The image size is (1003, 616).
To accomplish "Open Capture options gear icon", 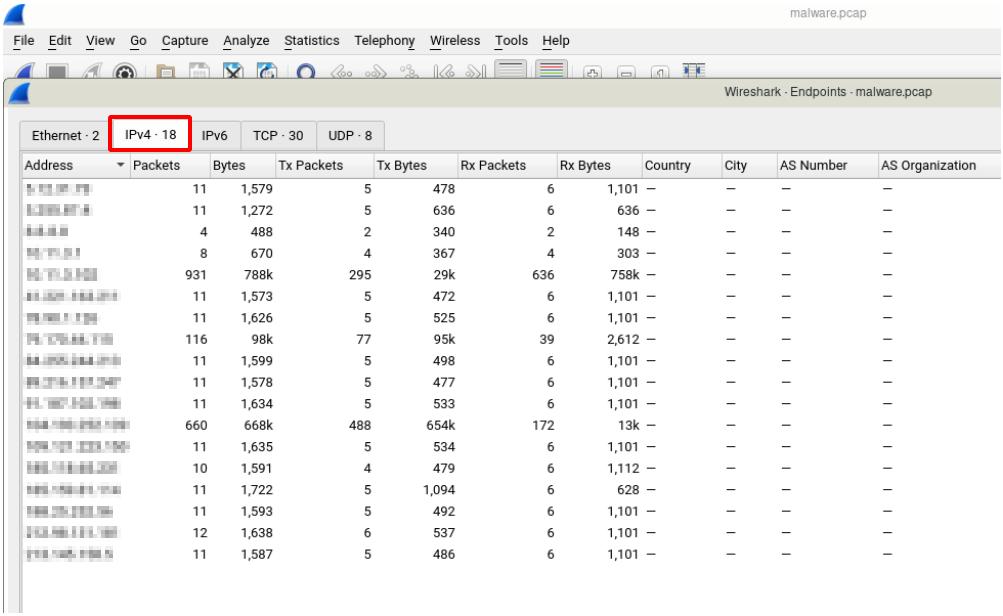I will point(125,72).
